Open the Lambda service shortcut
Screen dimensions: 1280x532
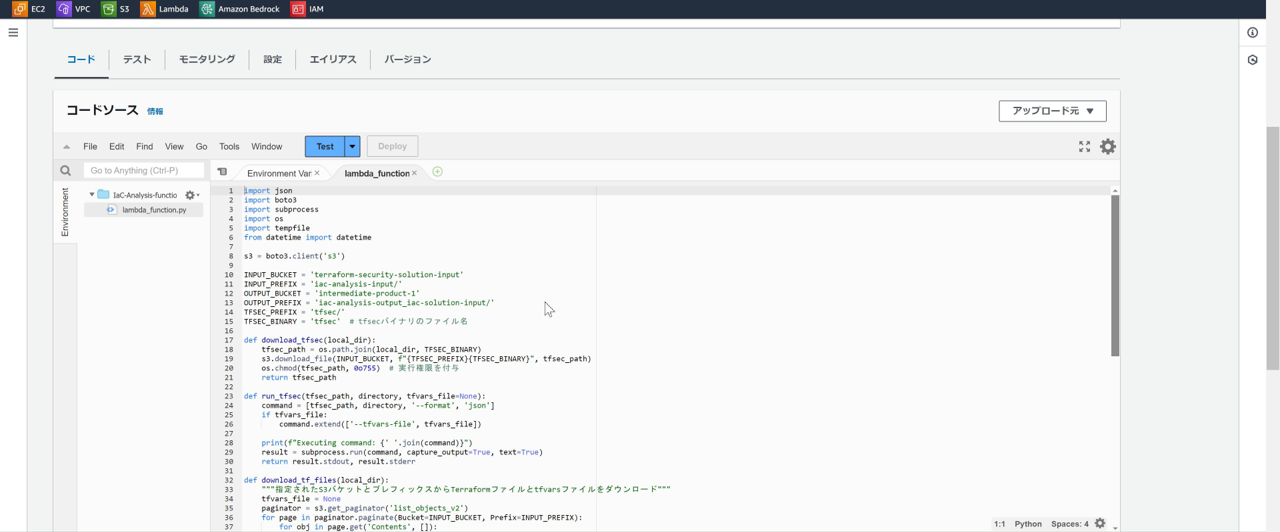click(x=164, y=9)
